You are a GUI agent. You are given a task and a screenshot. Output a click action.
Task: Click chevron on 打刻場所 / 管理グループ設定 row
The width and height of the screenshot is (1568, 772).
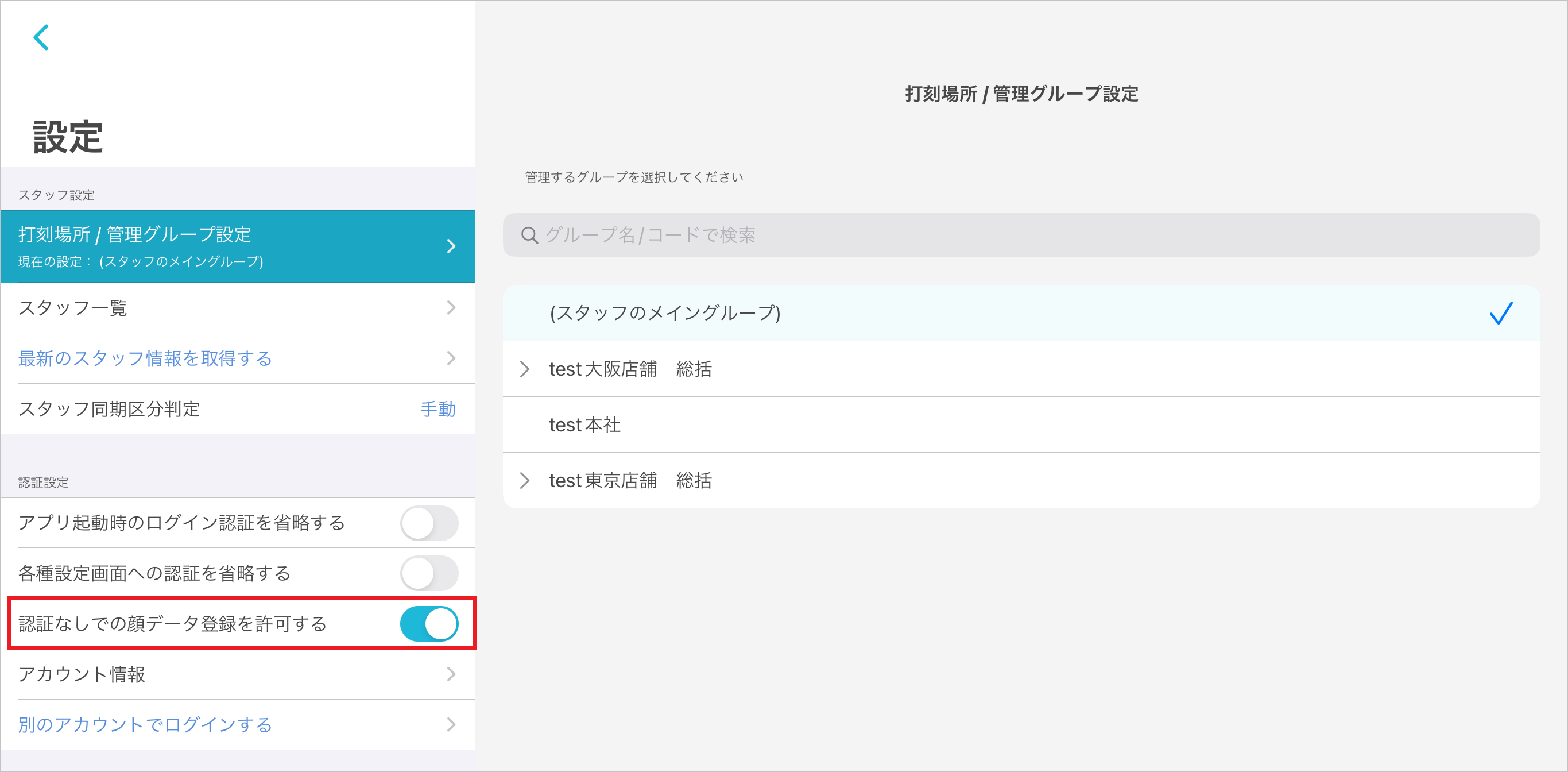coord(451,246)
